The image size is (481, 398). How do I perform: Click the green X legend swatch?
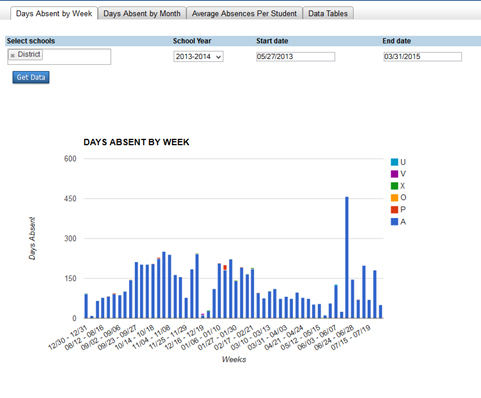pyautogui.click(x=394, y=186)
